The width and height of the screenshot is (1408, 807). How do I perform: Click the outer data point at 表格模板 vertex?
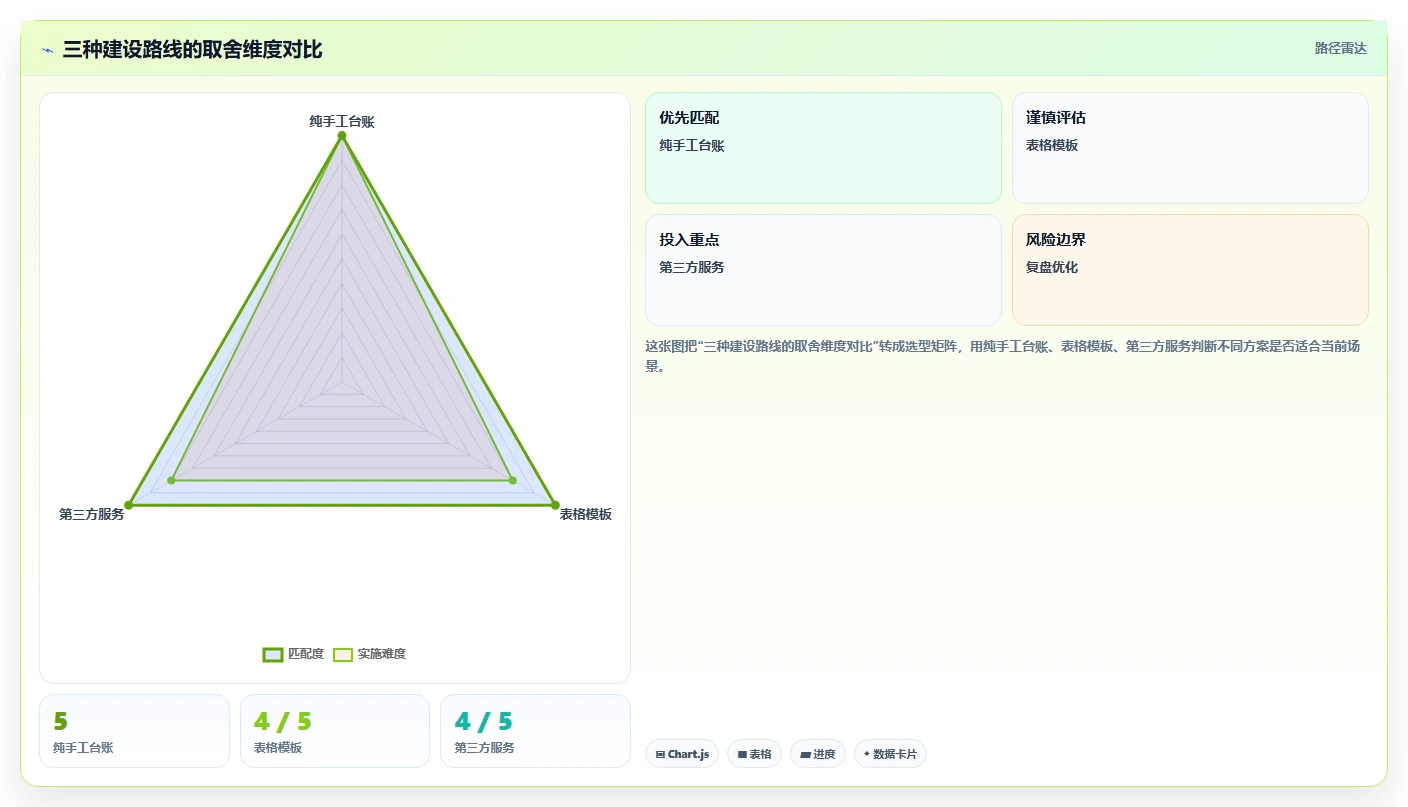(x=555, y=505)
